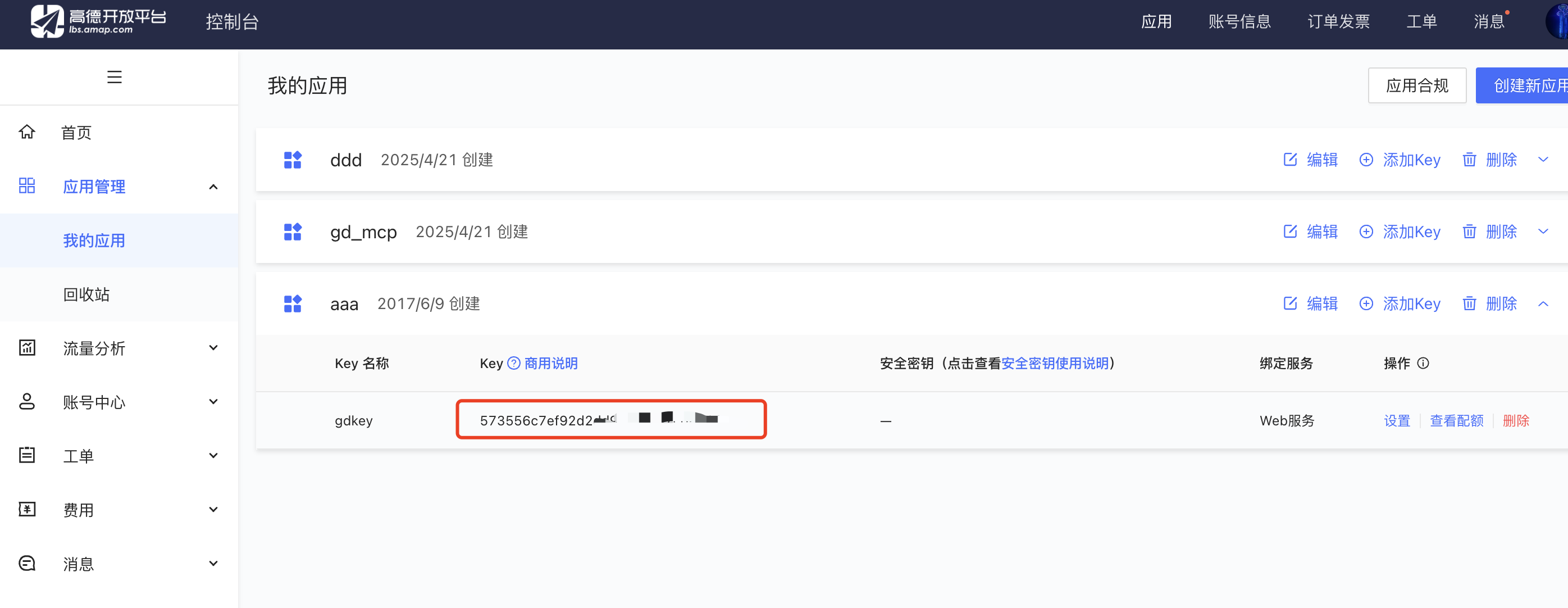Click the home icon beside 首页
The height and width of the screenshot is (608, 1568).
click(x=28, y=132)
